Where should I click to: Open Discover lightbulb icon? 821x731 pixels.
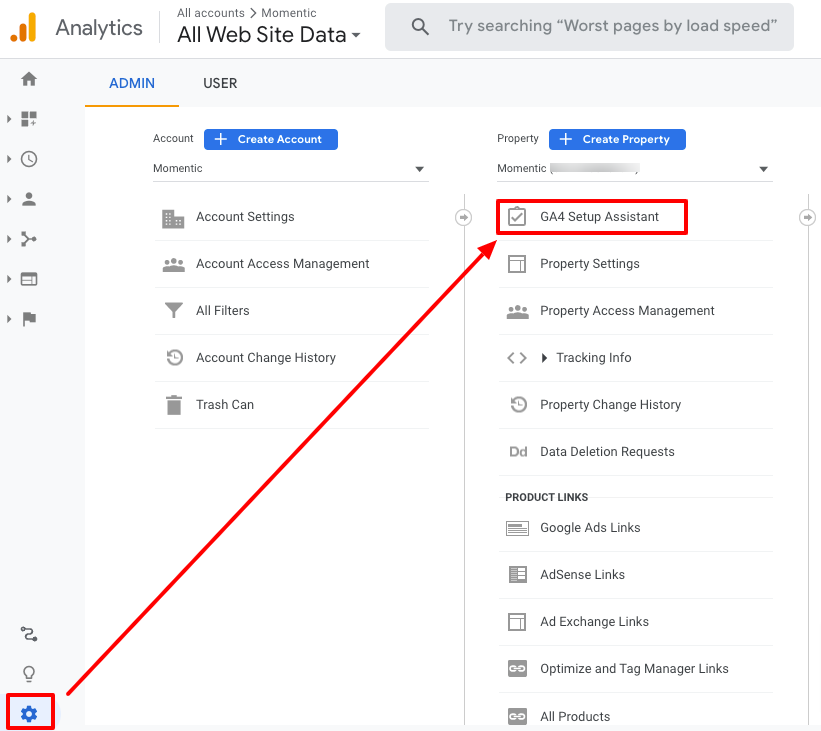point(29,673)
